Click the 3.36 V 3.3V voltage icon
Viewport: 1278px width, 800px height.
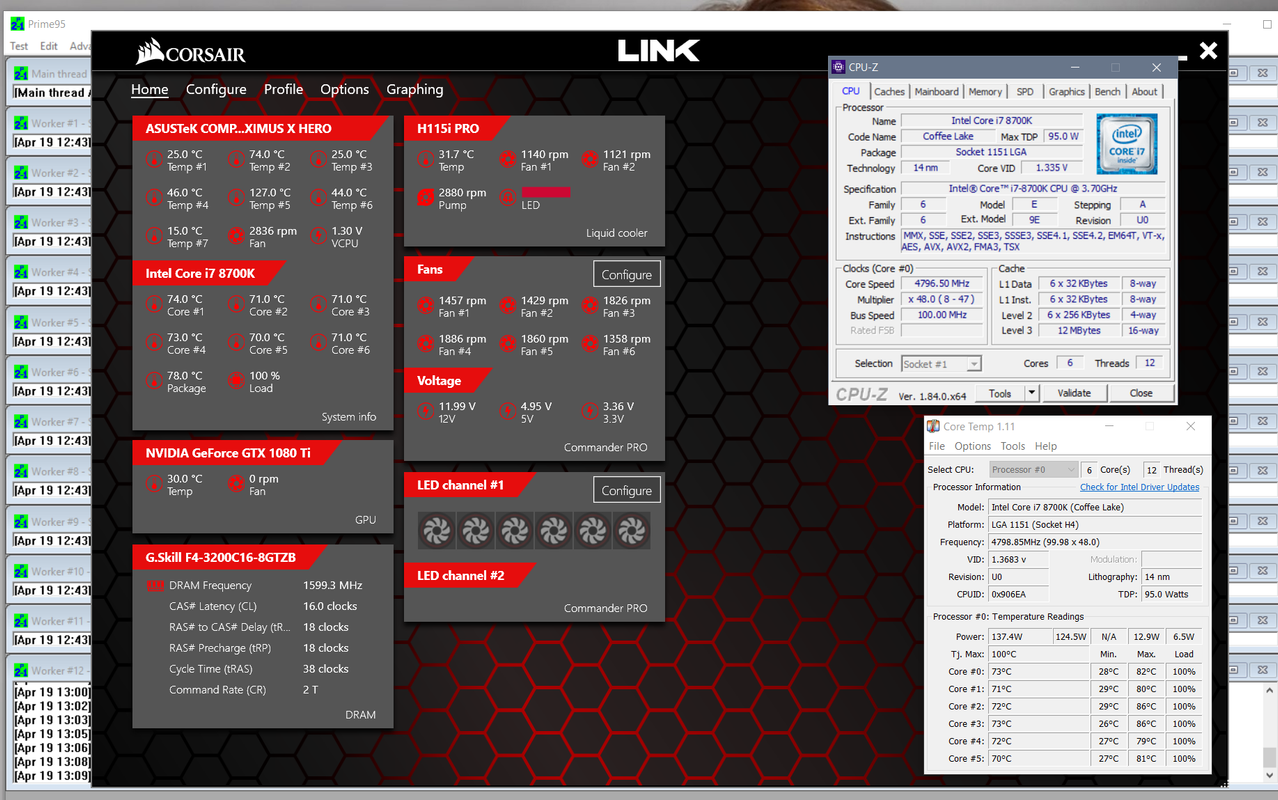tap(589, 412)
